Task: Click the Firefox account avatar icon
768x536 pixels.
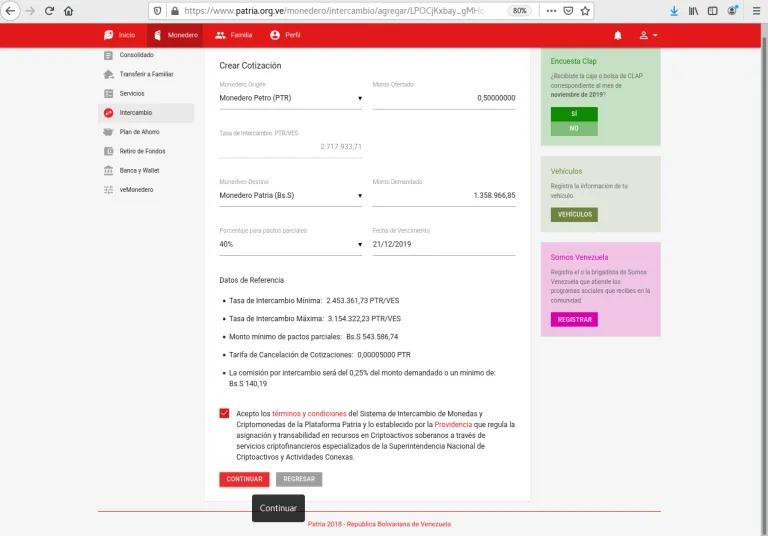Action: tap(732, 10)
